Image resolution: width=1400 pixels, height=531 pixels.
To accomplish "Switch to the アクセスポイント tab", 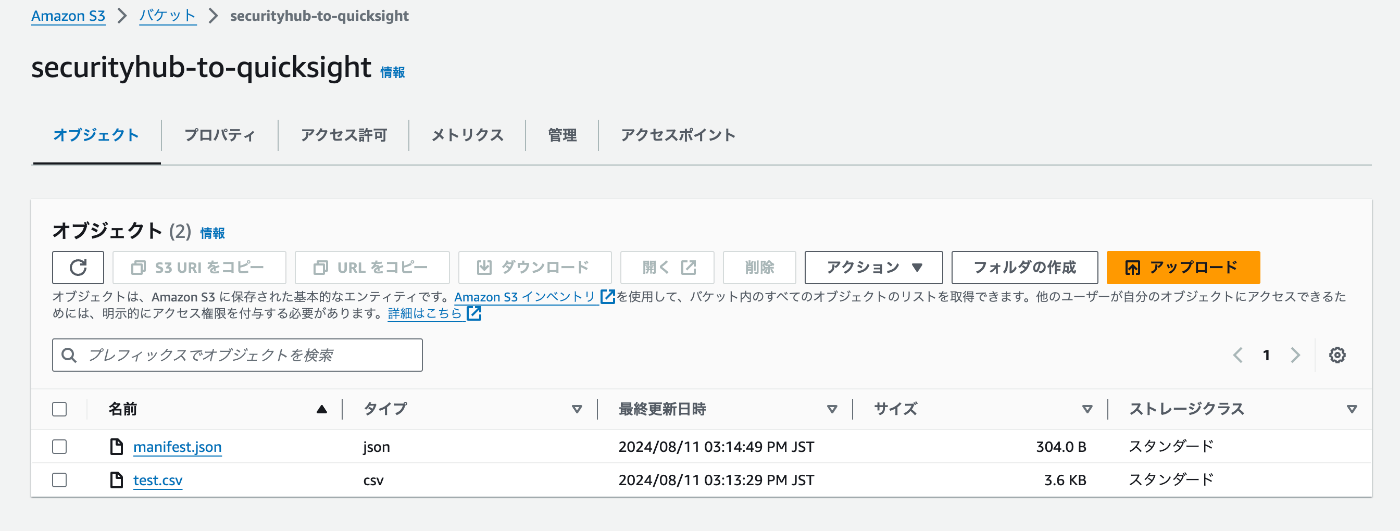I will click(678, 135).
